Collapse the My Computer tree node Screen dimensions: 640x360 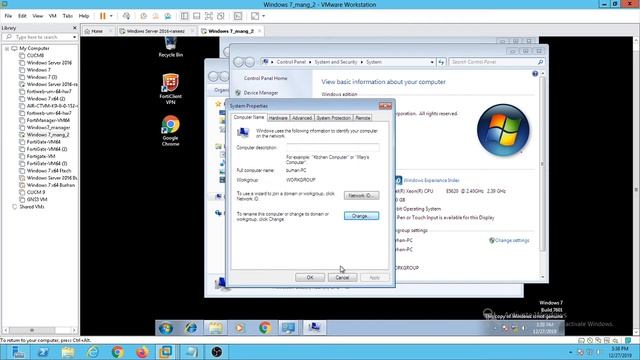pyautogui.click(x=7, y=48)
